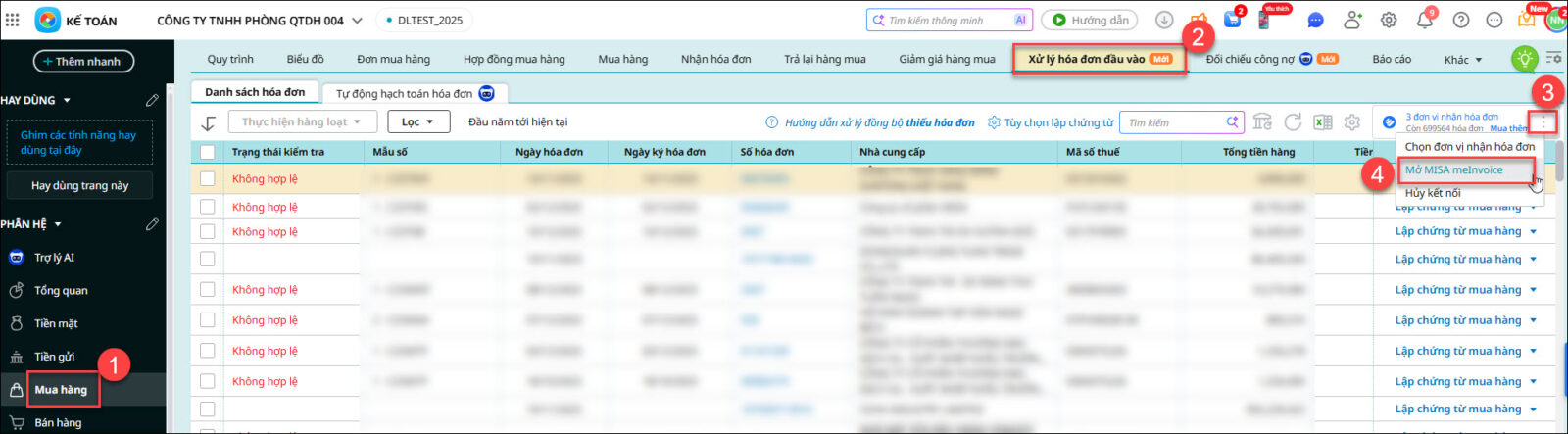
Task: Click the Tìm kiếm thông minh search field
Action: coord(947,21)
